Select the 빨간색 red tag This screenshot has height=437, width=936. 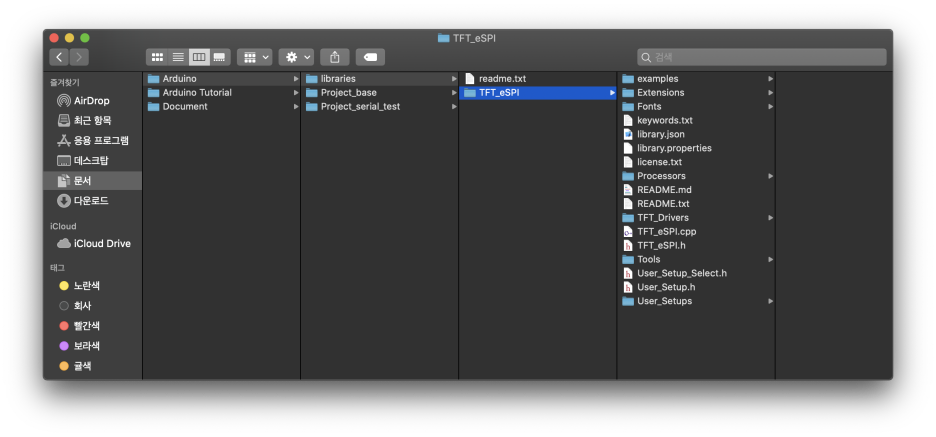93,326
